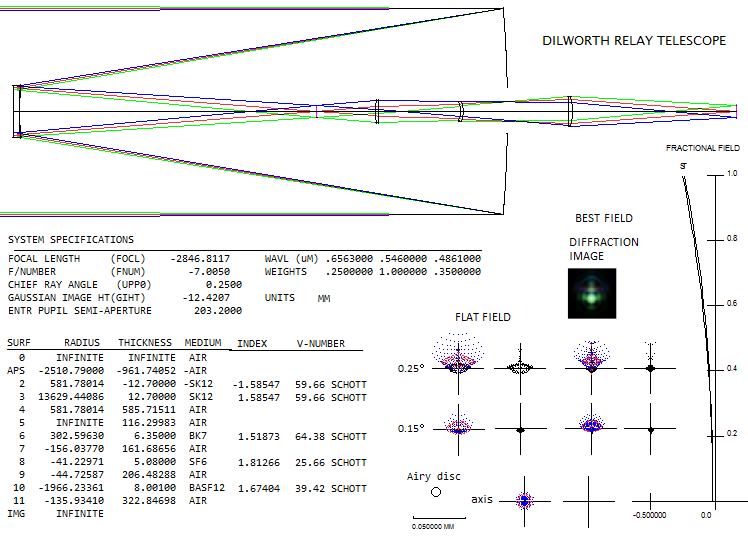Click surface 6 medium BK7
This screenshot has height=540, width=748.
coord(198,436)
